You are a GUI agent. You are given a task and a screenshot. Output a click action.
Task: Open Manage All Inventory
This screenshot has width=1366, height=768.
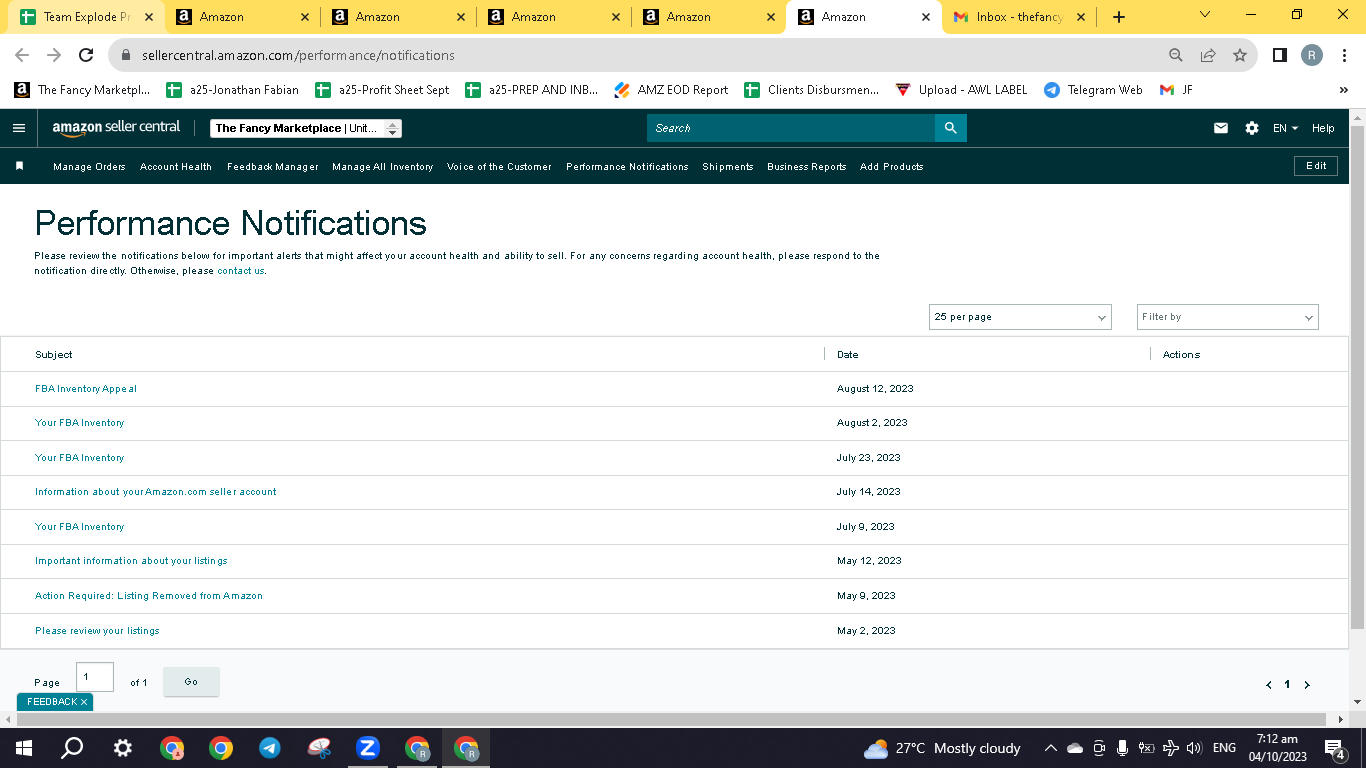click(382, 167)
